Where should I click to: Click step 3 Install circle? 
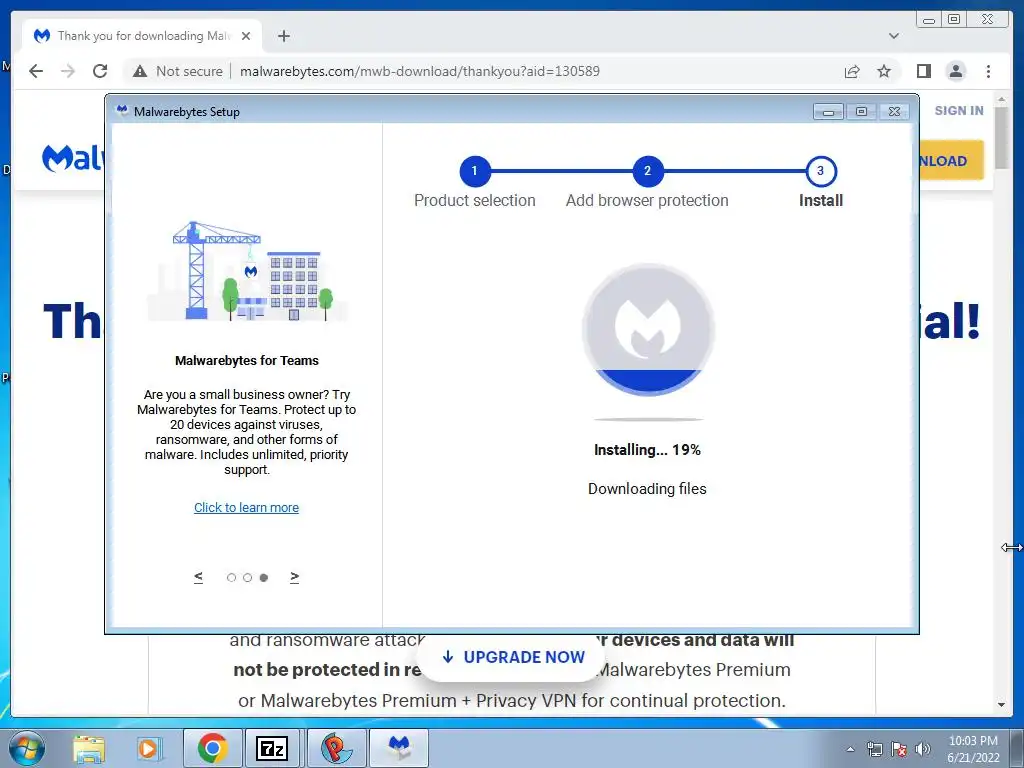pyautogui.click(x=821, y=171)
